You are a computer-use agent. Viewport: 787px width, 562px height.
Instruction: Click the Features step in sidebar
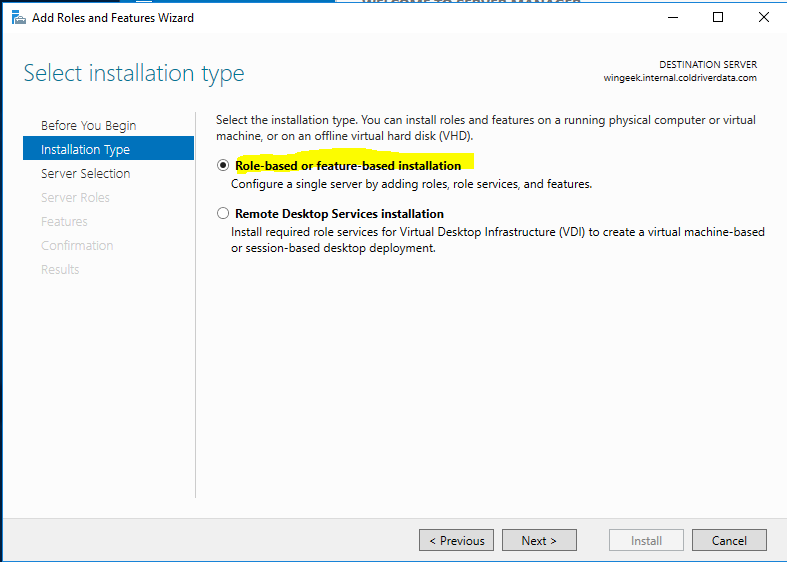[64, 221]
